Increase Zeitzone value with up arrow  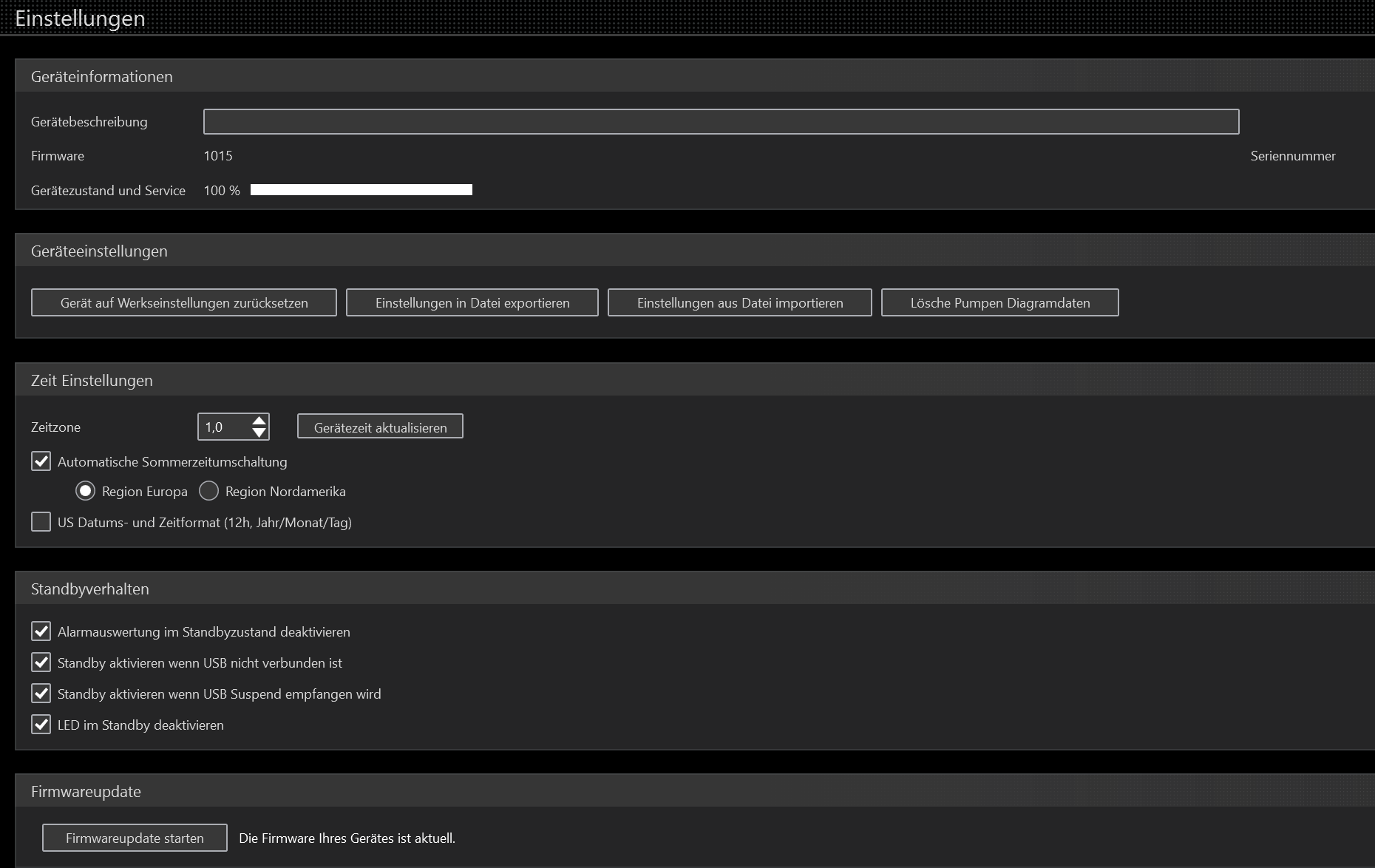pyautogui.click(x=259, y=421)
